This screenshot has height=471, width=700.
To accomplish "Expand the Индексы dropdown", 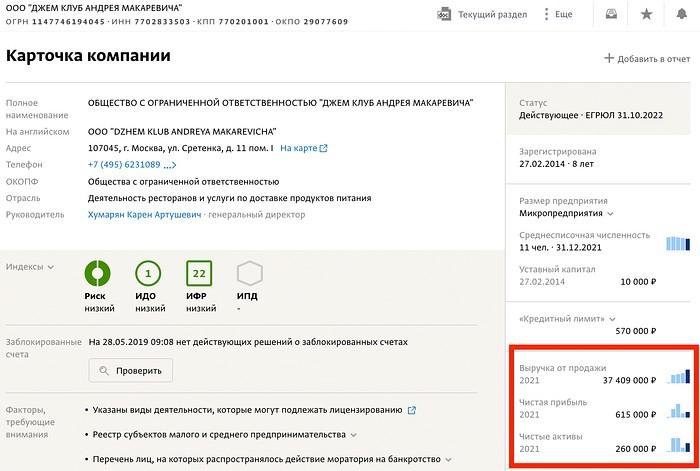I will 30,267.
